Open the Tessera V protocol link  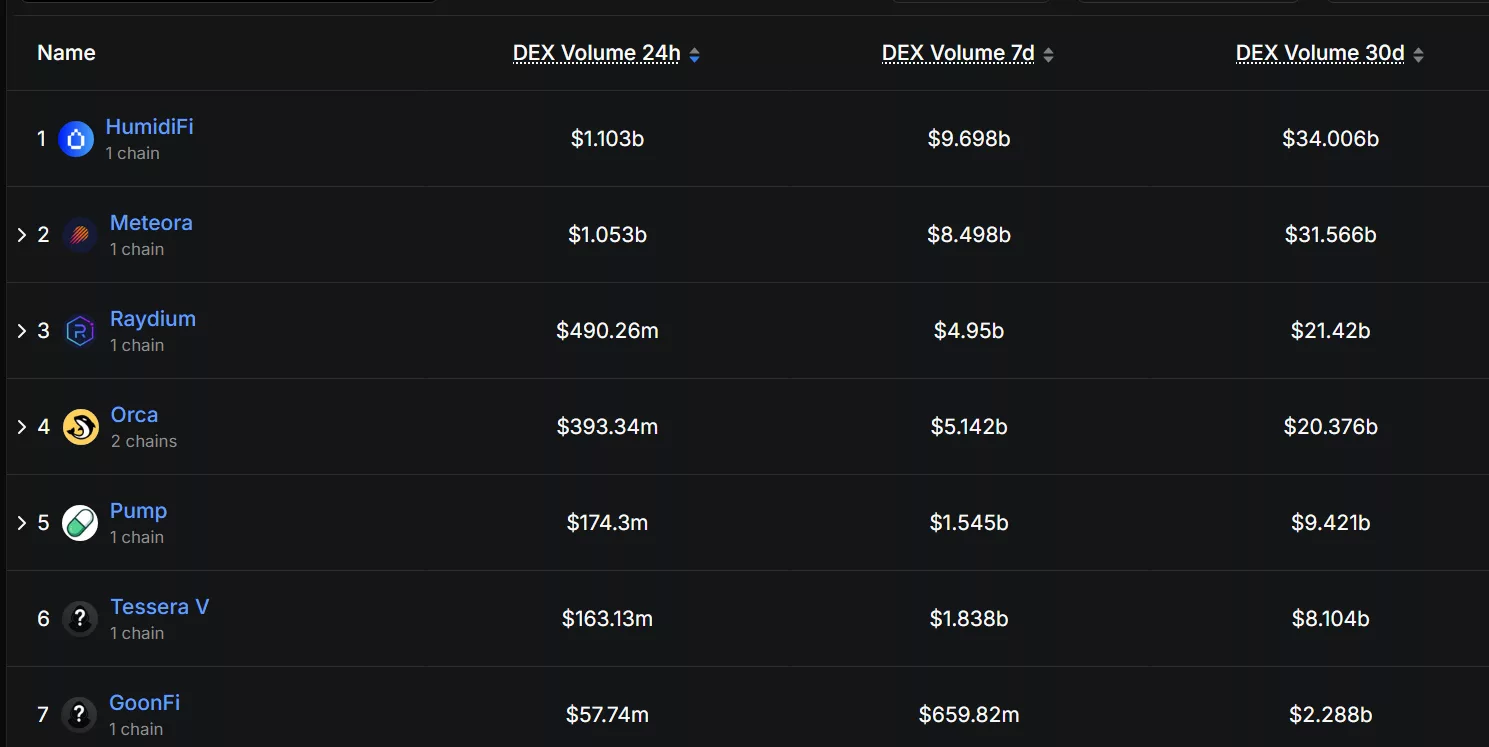point(159,606)
